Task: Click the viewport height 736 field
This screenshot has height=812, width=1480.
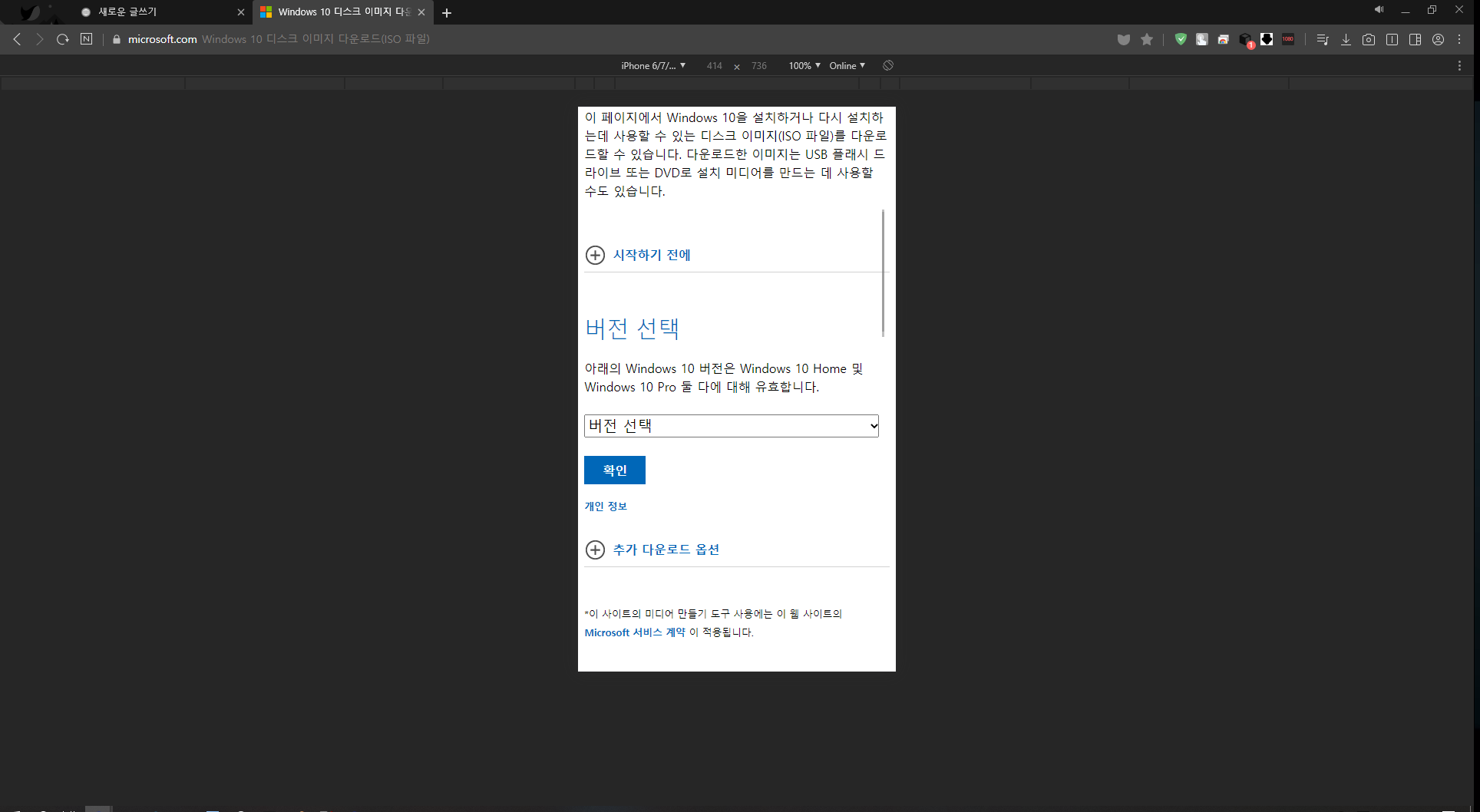Action: pyautogui.click(x=759, y=66)
